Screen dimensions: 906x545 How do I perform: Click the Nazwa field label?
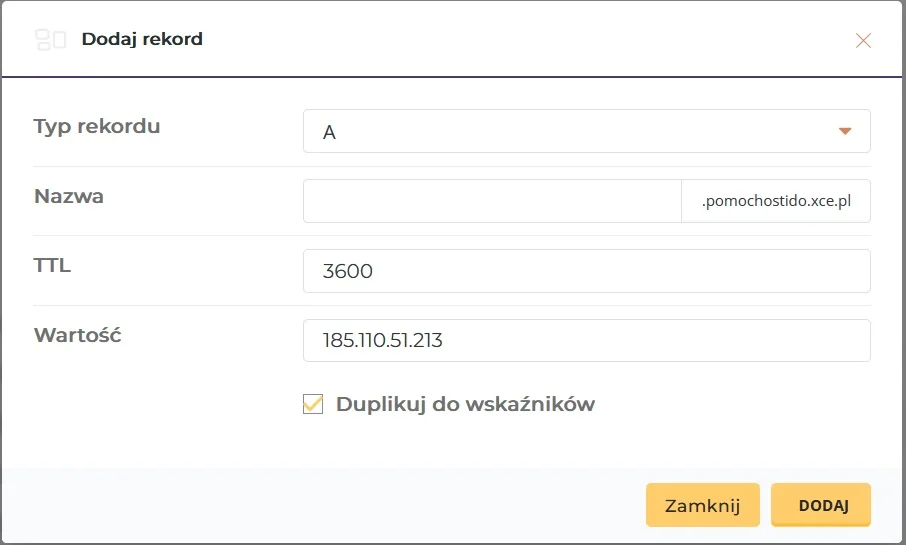click(69, 196)
